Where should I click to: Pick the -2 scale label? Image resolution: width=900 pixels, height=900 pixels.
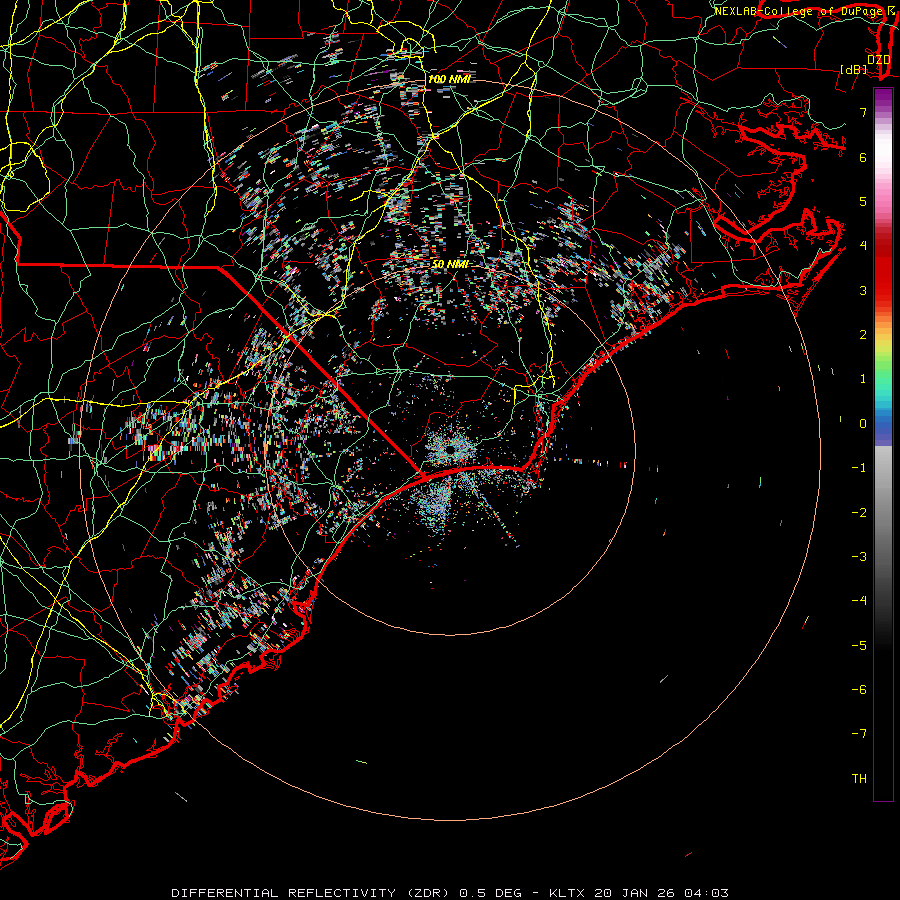pyautogui.click(x=859, y=513)
